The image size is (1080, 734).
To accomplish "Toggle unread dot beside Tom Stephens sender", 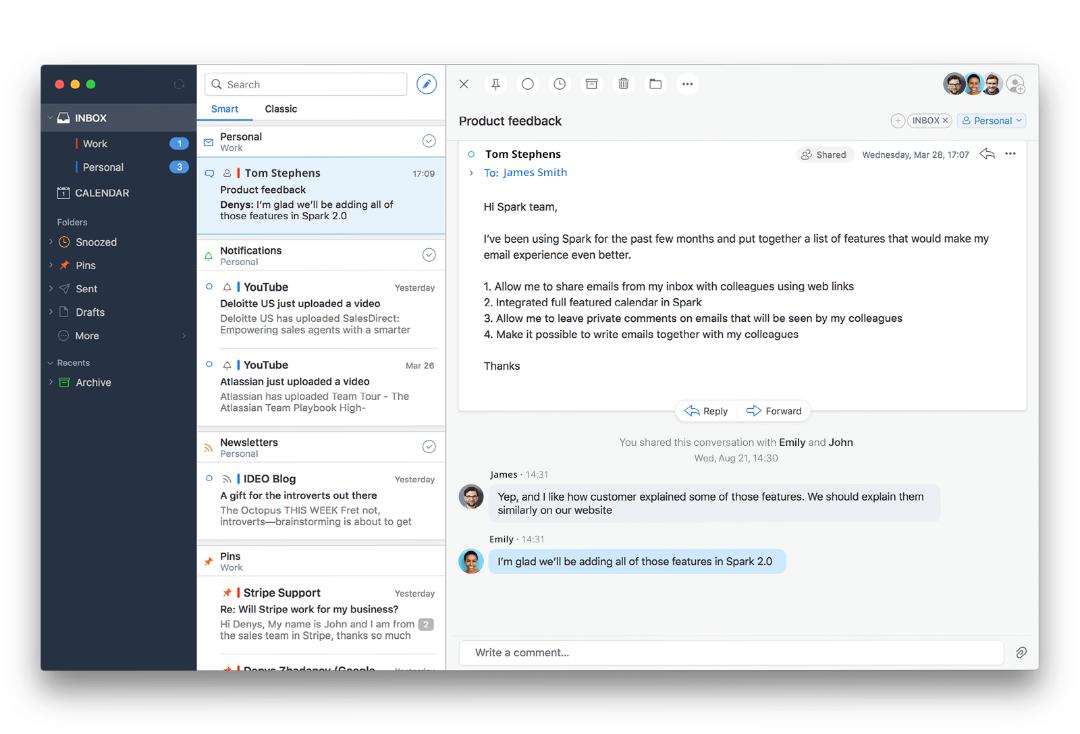I will tap(471, 154).
